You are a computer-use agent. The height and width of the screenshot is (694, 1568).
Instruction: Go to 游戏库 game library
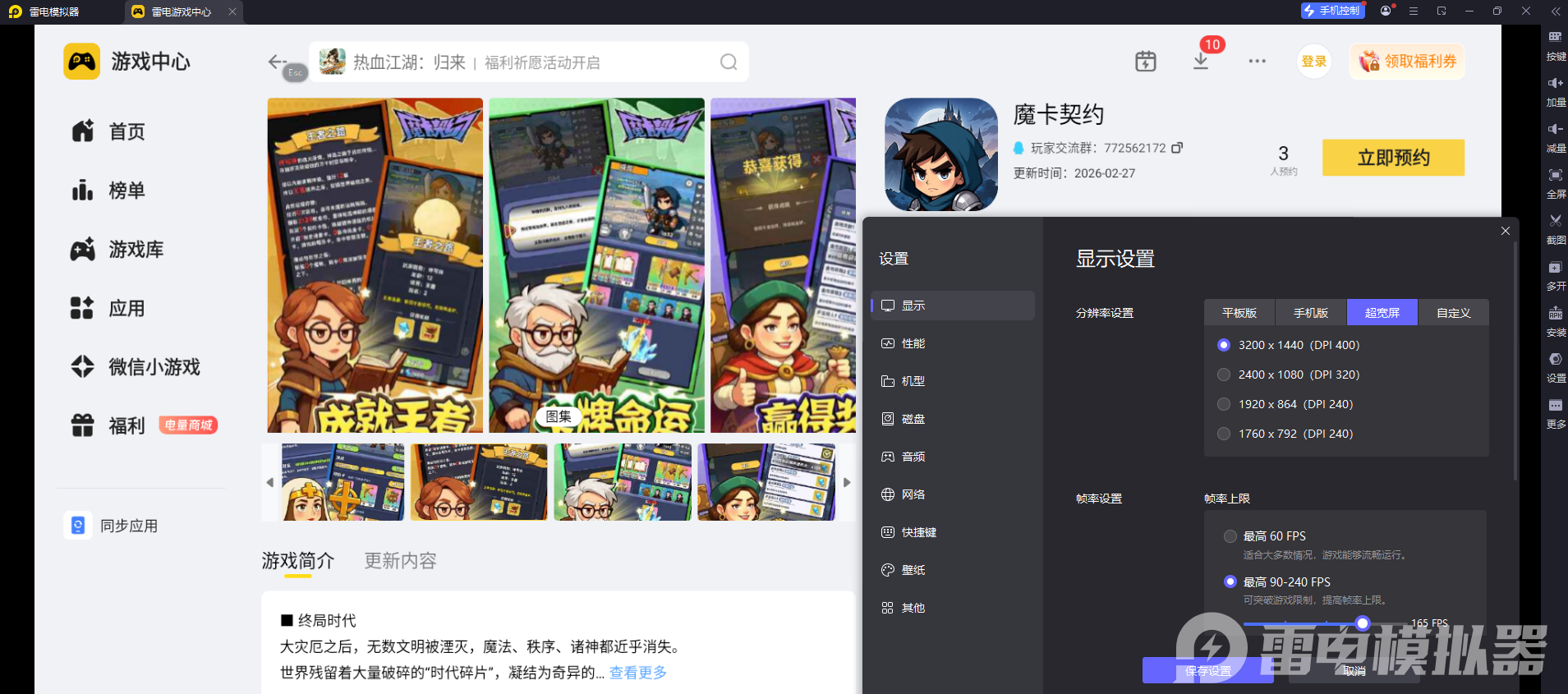(x=117, y=250)
